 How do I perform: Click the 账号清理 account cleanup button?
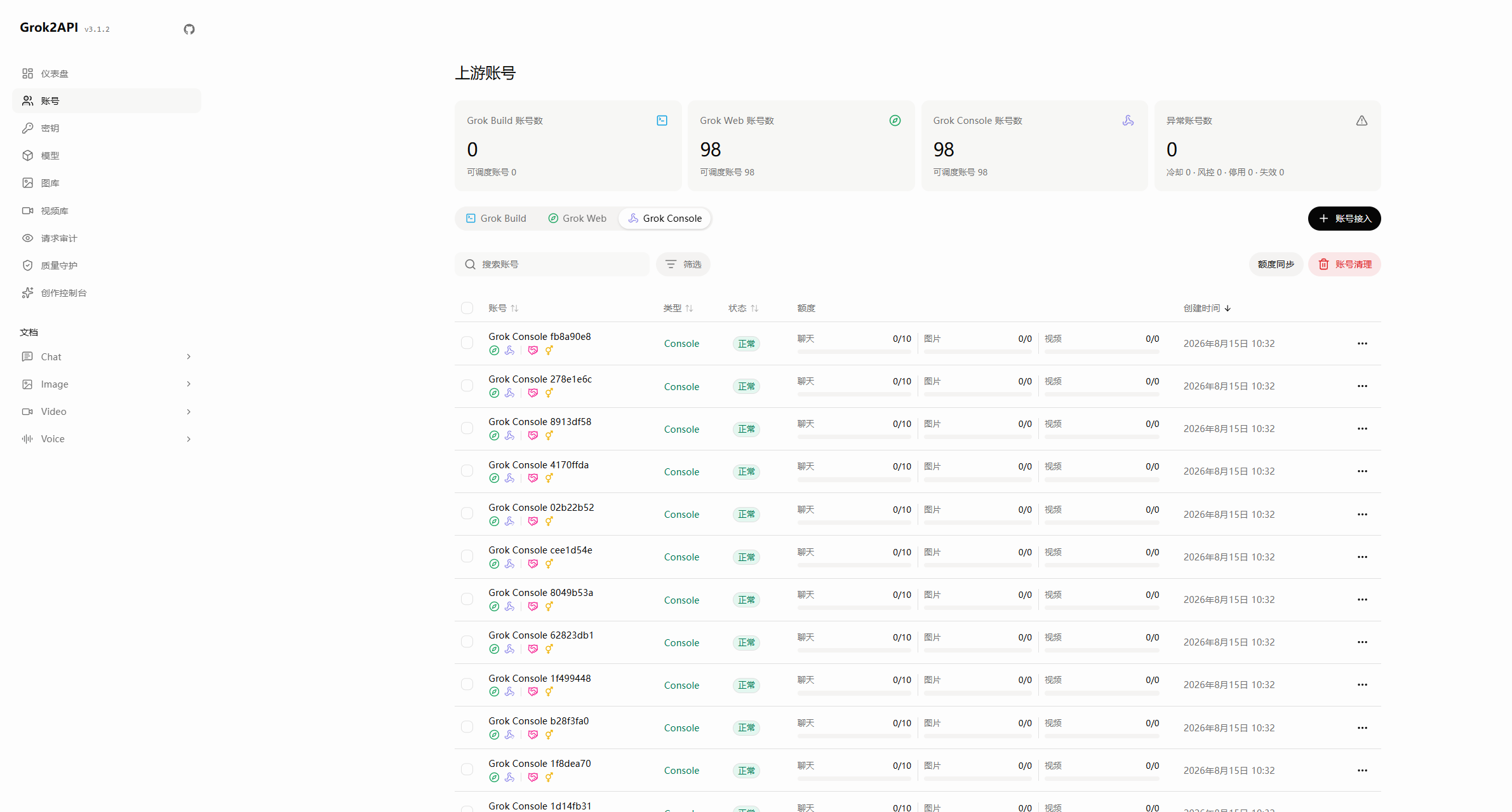click(1344, 264)
